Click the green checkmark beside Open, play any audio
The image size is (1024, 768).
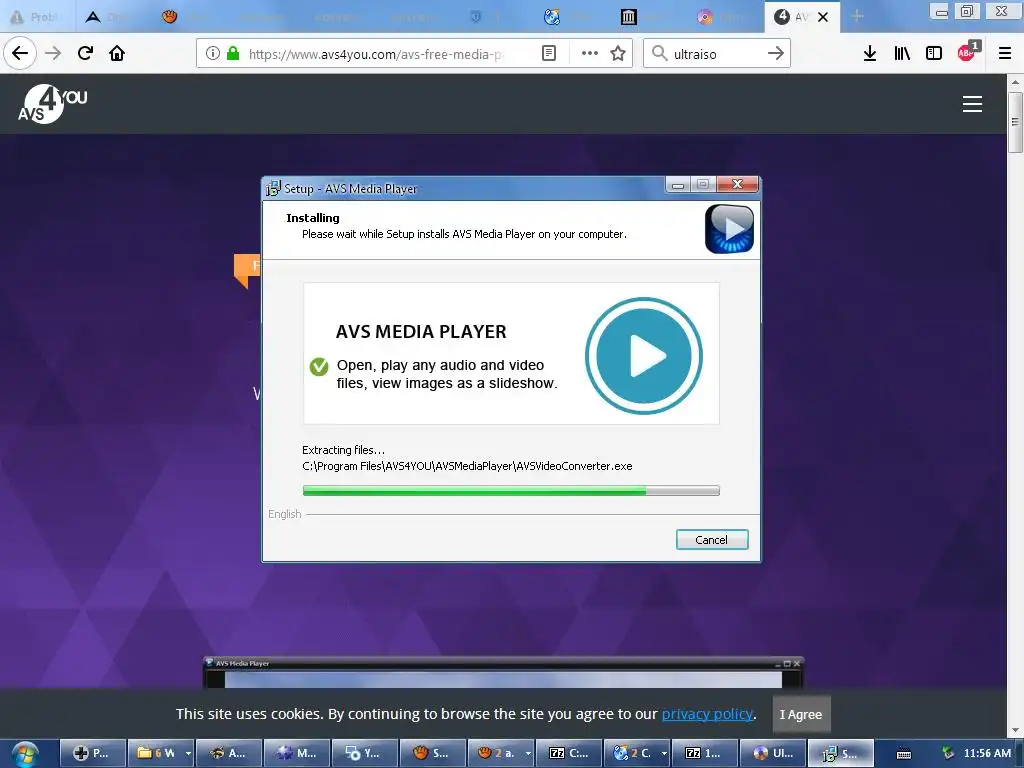[319, 367]
